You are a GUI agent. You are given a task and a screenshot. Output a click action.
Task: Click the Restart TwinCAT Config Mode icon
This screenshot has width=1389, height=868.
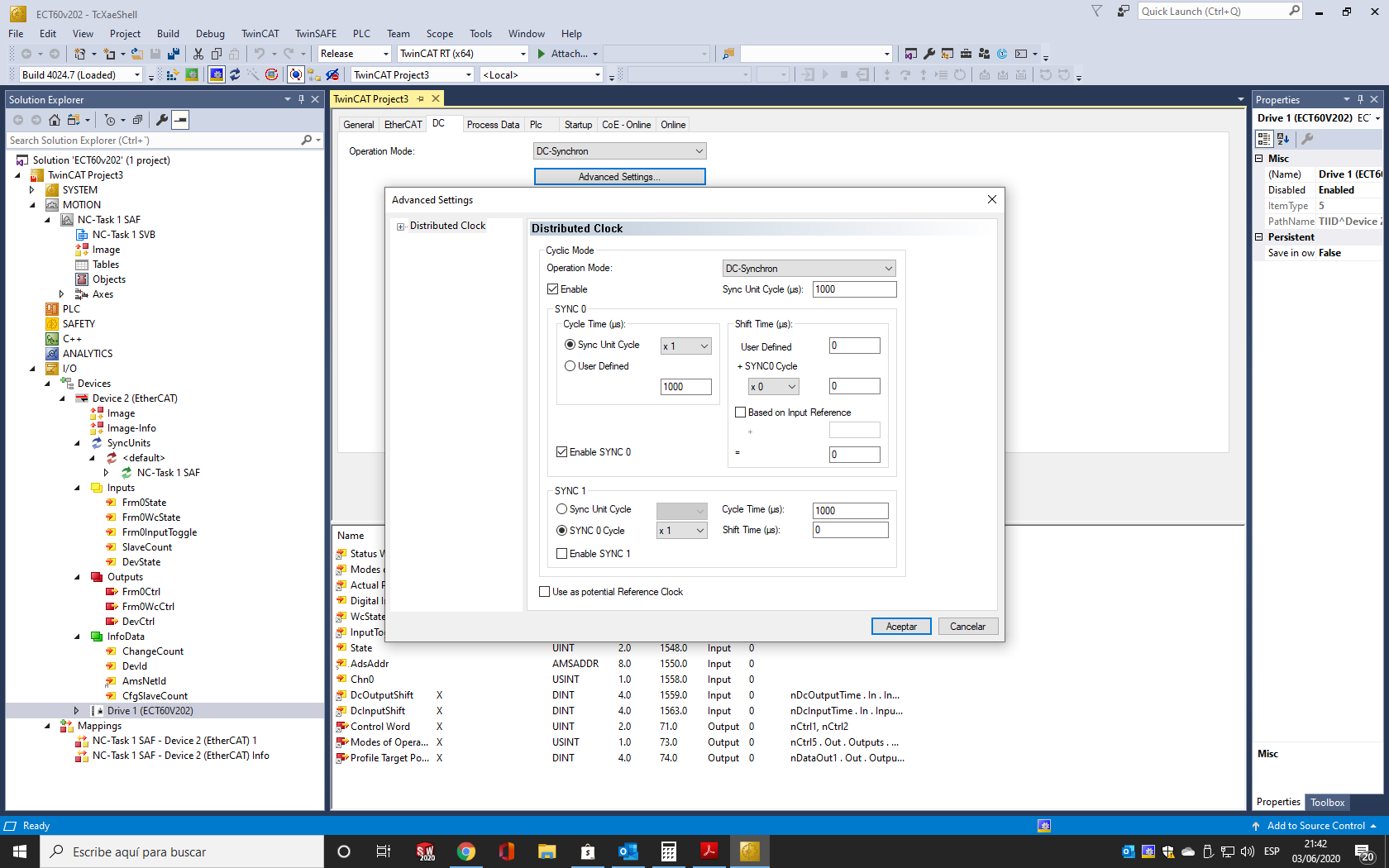point(216,75)
